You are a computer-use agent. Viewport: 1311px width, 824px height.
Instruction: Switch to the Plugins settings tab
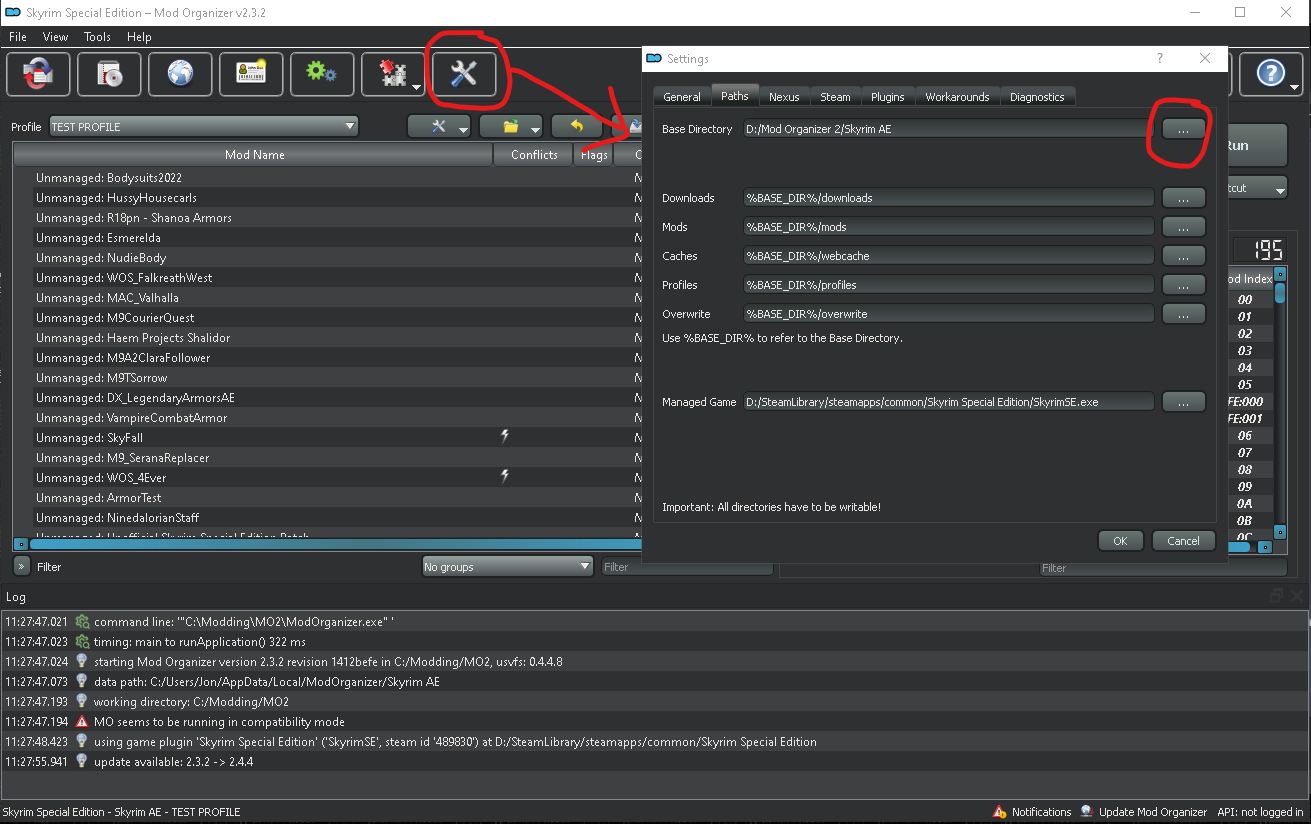887,97
